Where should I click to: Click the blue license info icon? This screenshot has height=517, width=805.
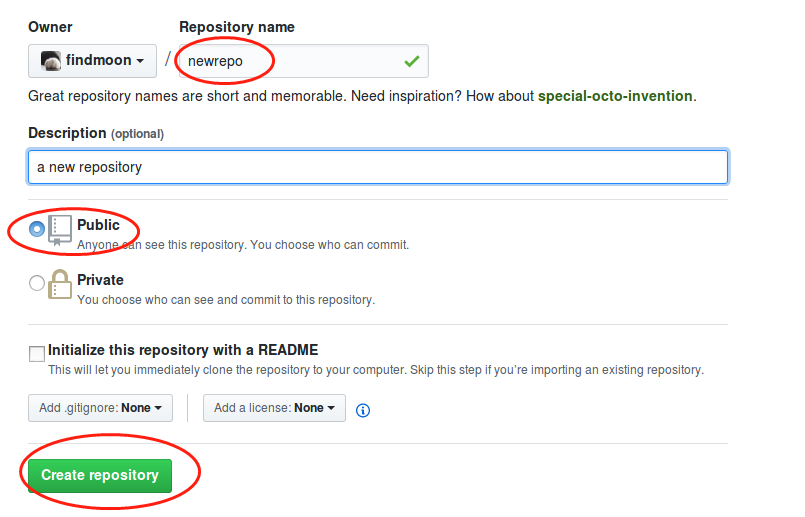pos(363,409)
